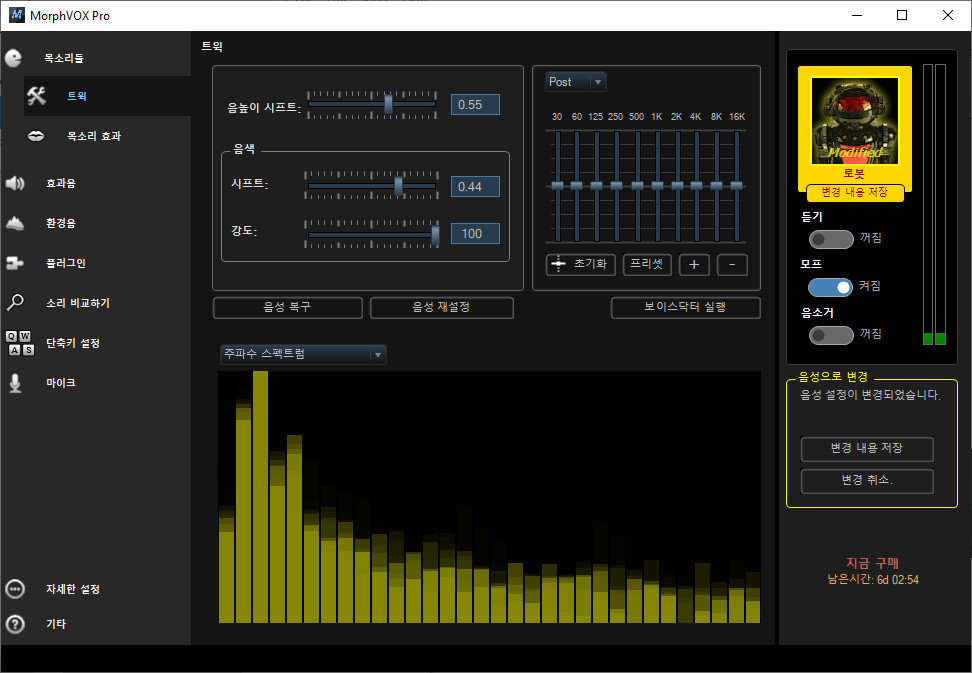This screenshot has width=972, height=673.
Task: Click the wrench icon for 트윅
Action: (37, 96)
